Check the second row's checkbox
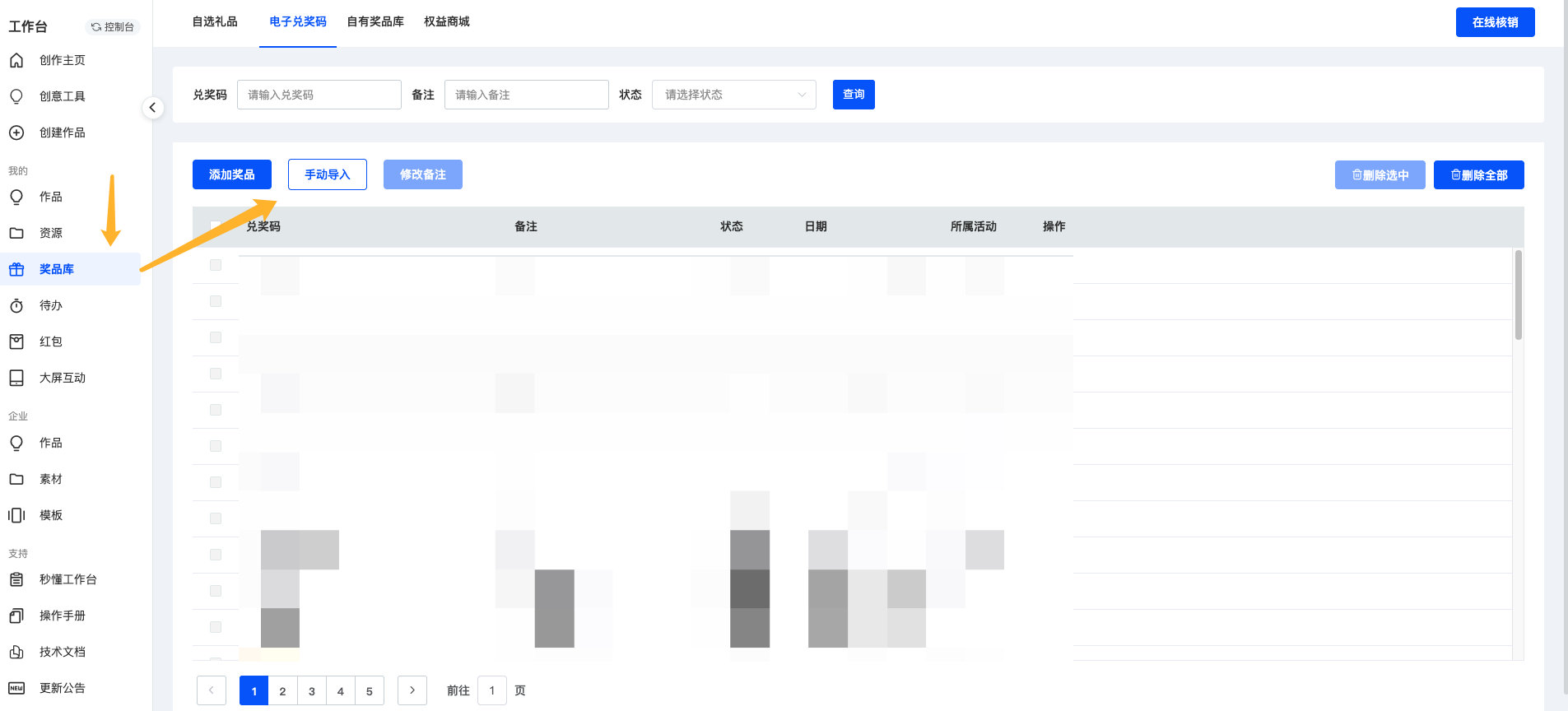Viewport: 1568px width, 711px height. point(216,301)
